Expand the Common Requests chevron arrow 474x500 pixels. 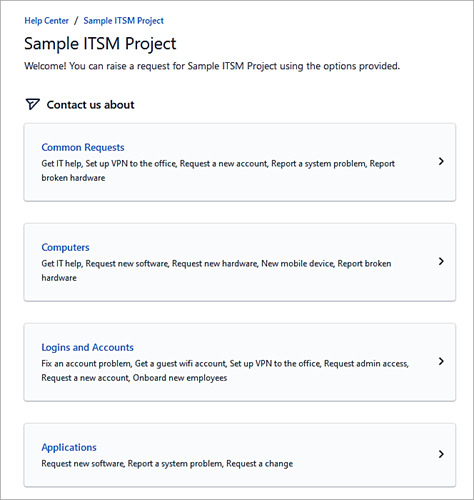pos(441,162)
